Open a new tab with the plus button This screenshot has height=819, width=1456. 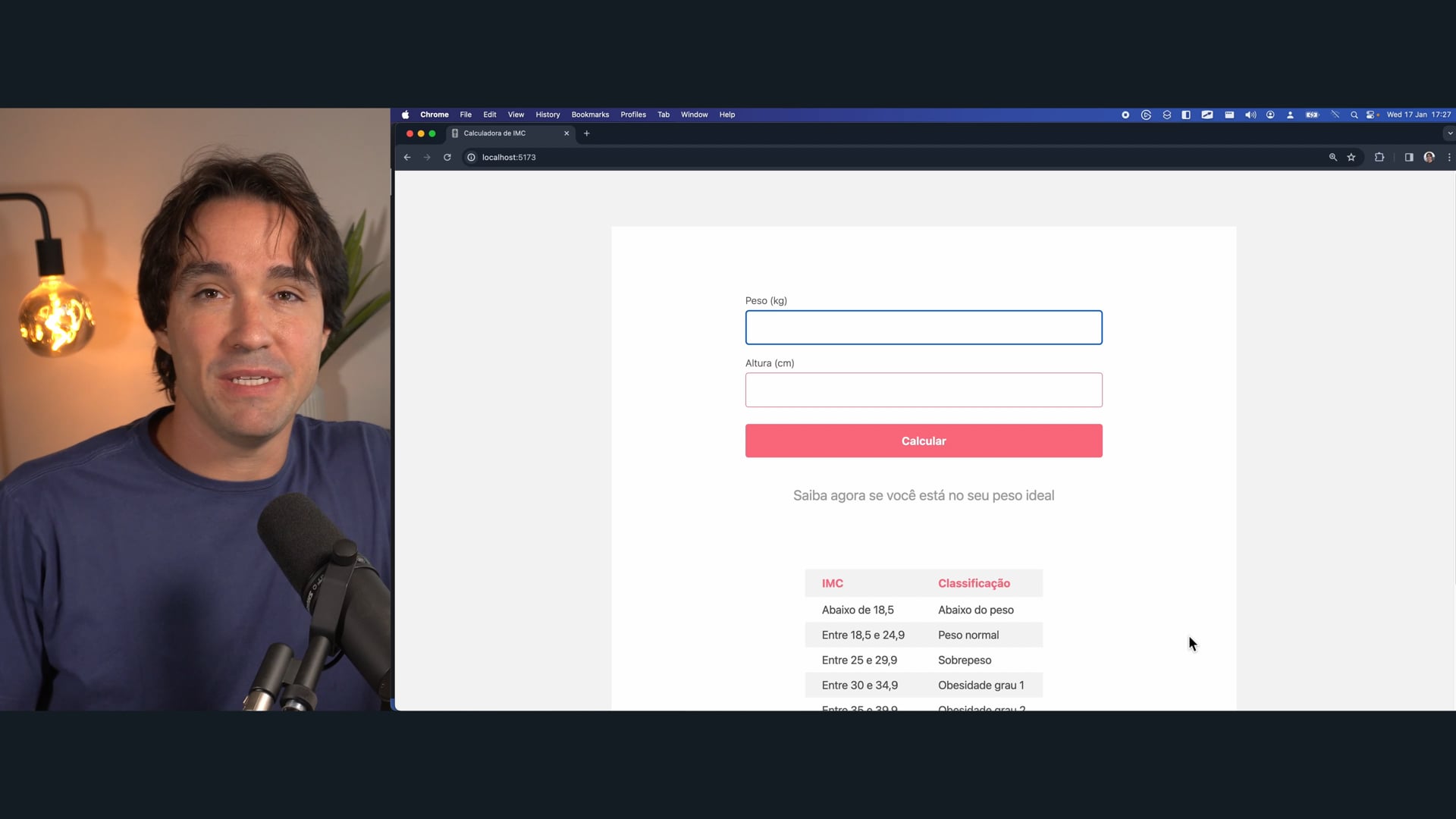pos(587,133)
